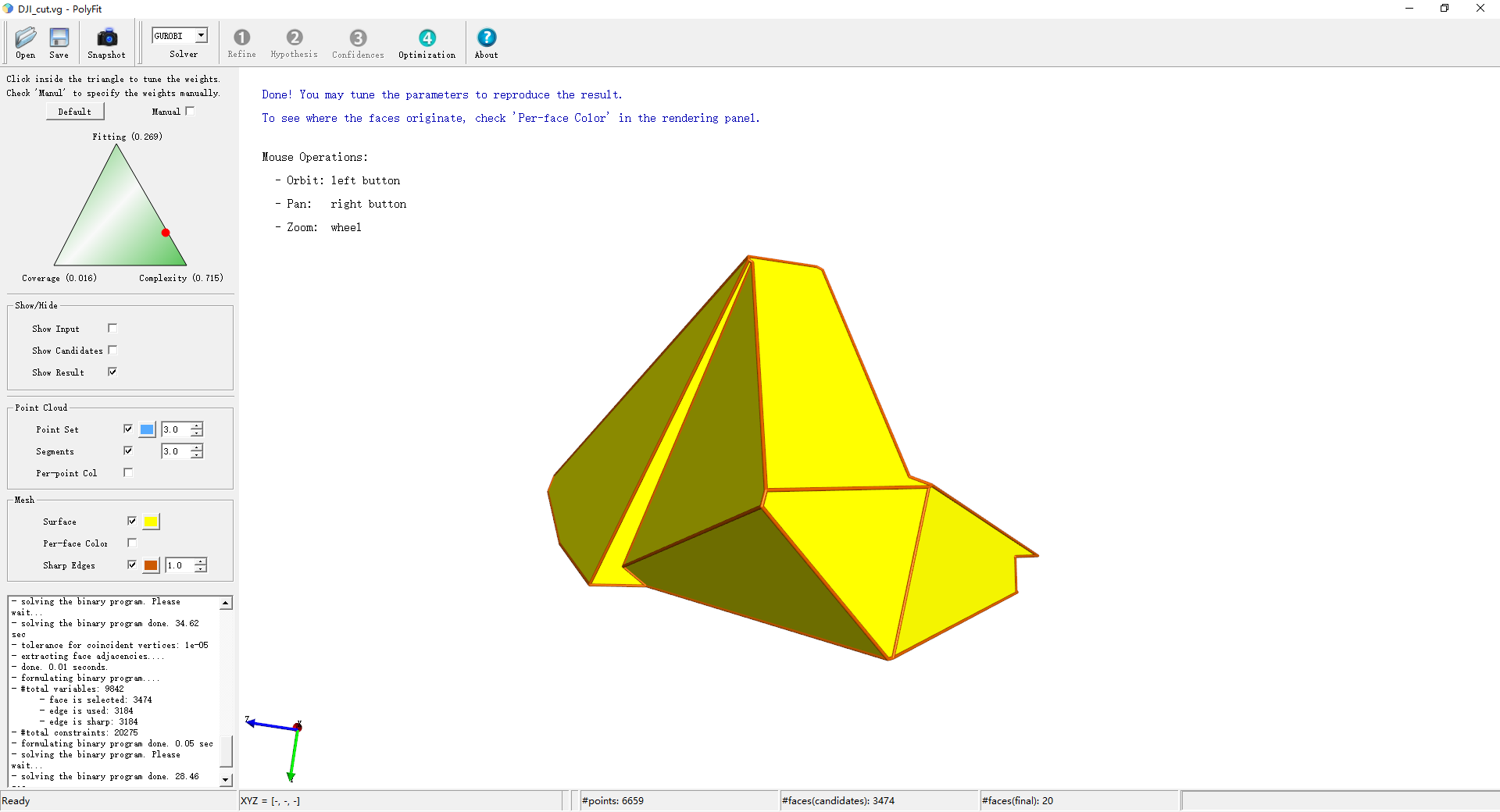Increase the Point Set size spinner
The height and width of the screenshot is (812, 1500).
pos(197,426)
